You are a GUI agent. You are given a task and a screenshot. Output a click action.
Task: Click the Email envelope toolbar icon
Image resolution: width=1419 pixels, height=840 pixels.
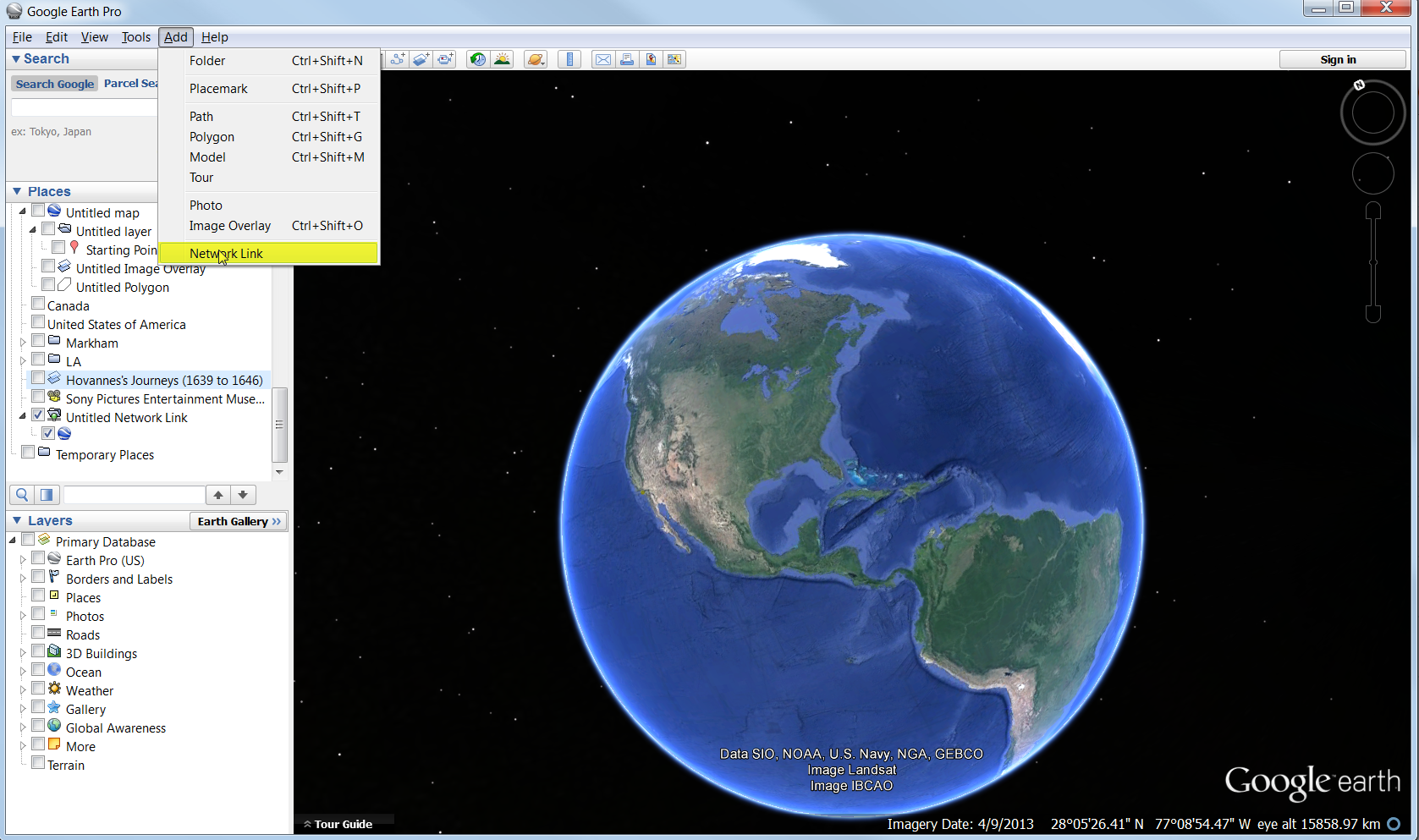coord(603,59)
